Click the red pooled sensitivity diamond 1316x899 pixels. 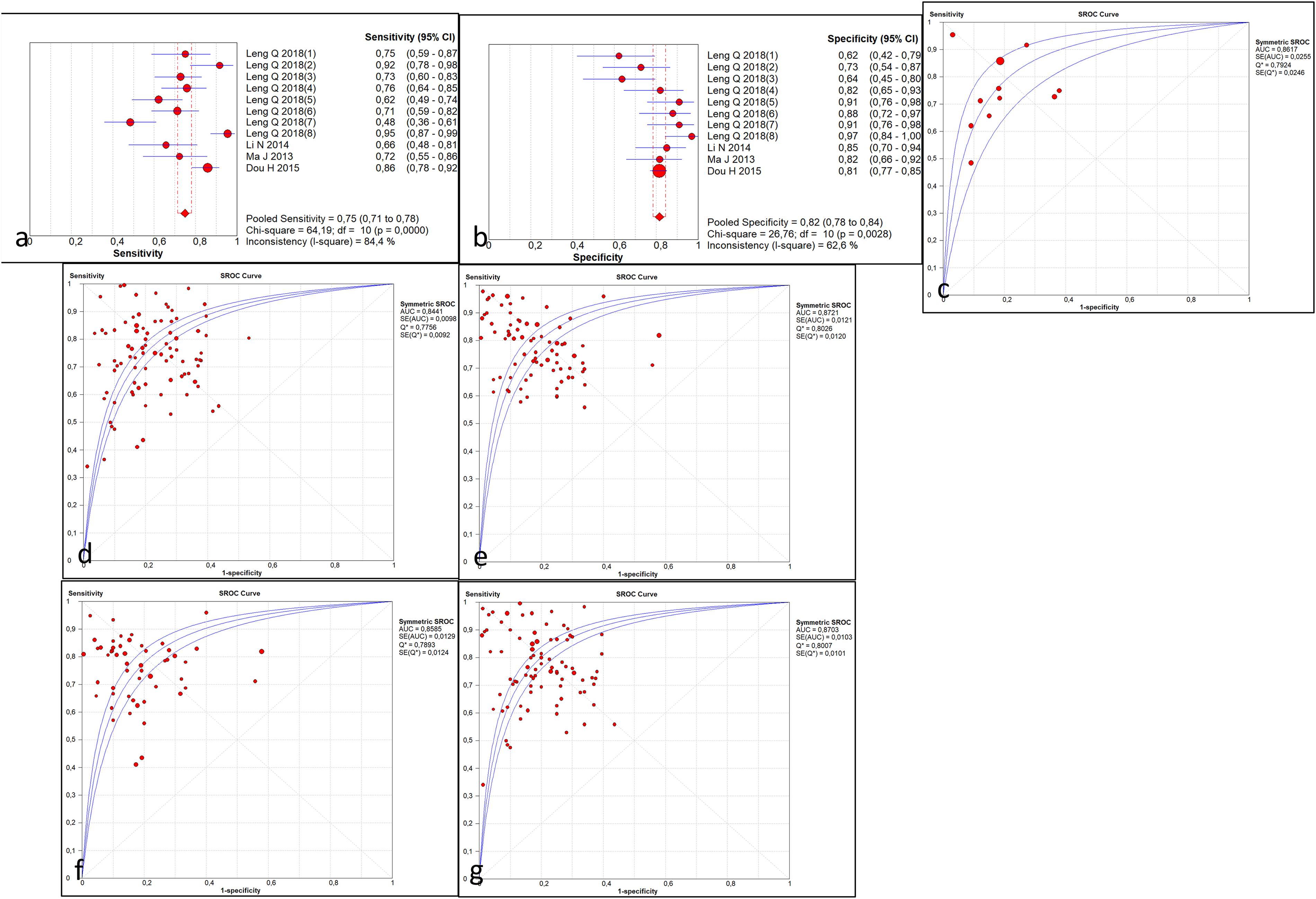click(x=185, y=213)
